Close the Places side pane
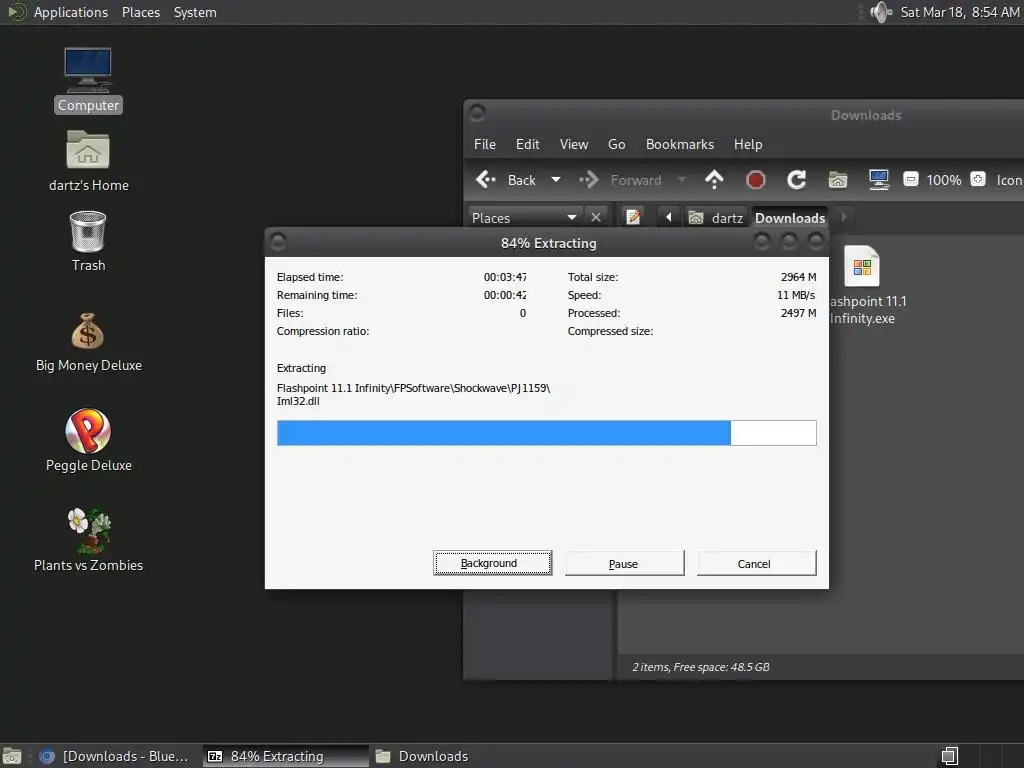This screenshot has width=1024, height=768. 596,217
